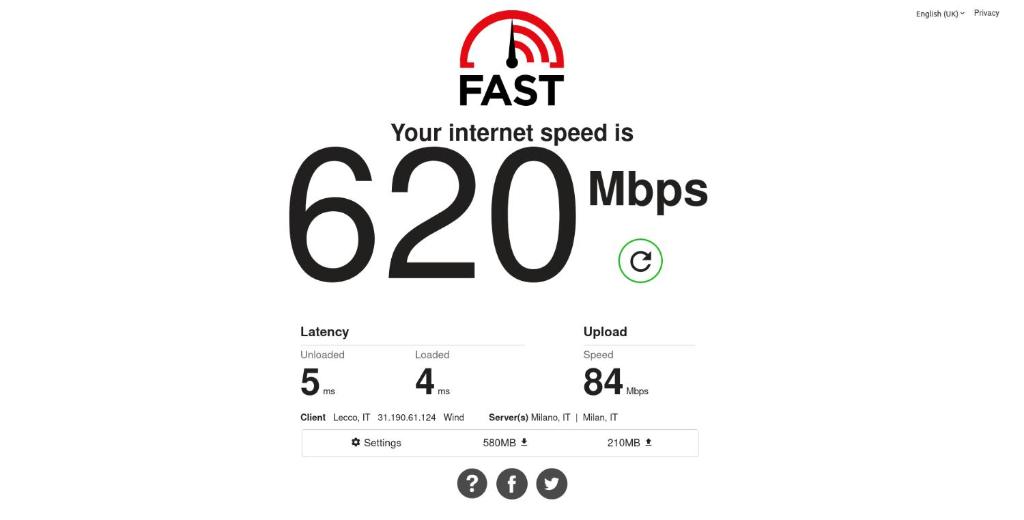This screenshot has height=520, width=1024.
Task: Click the 210MB upload arrow icon
Action: 648,442
